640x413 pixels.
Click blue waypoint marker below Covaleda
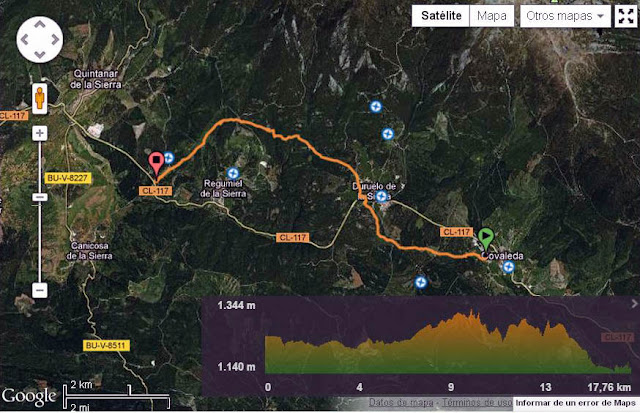click(x=508, y=267)
